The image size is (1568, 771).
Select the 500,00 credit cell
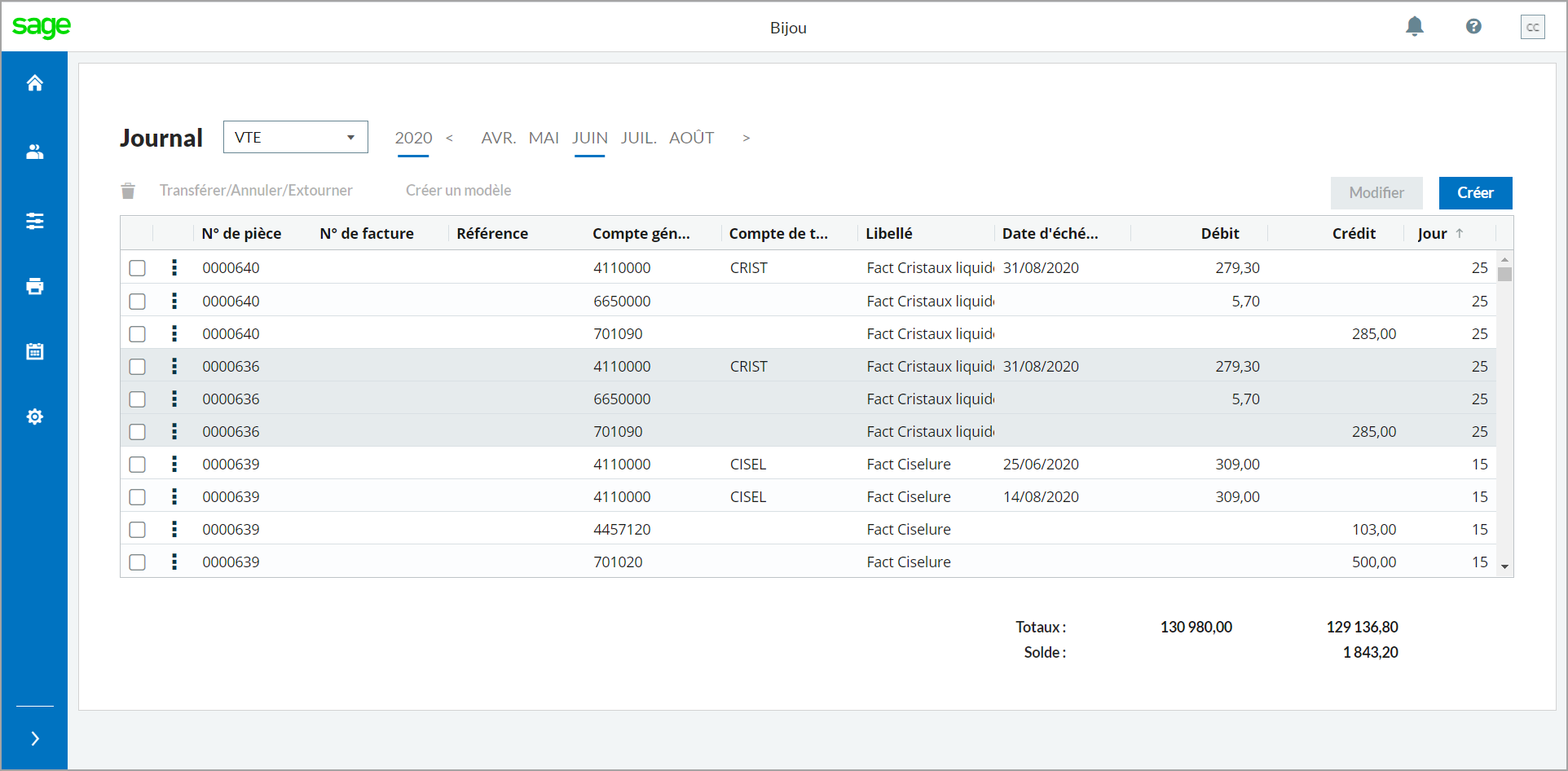[1374, 562]
